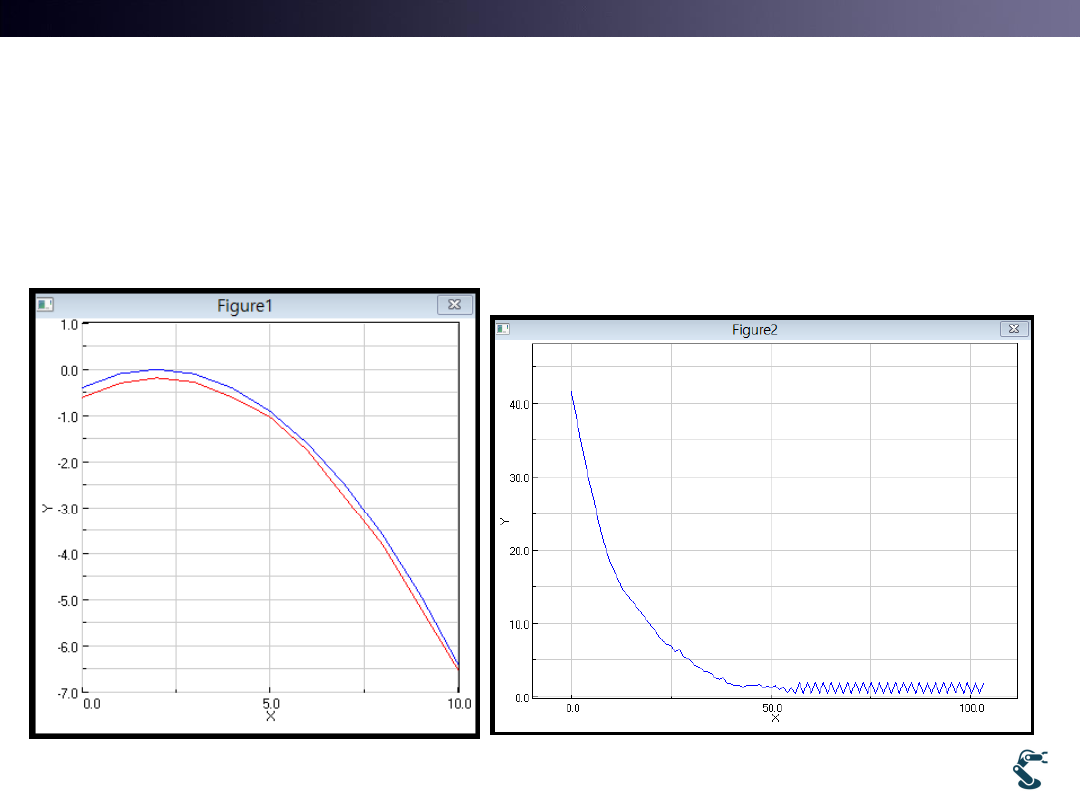The height and width of the screenshot is (810, 1080).
Task: Click the Figure2 window menu icon
Action: click(x=504, y=329)
